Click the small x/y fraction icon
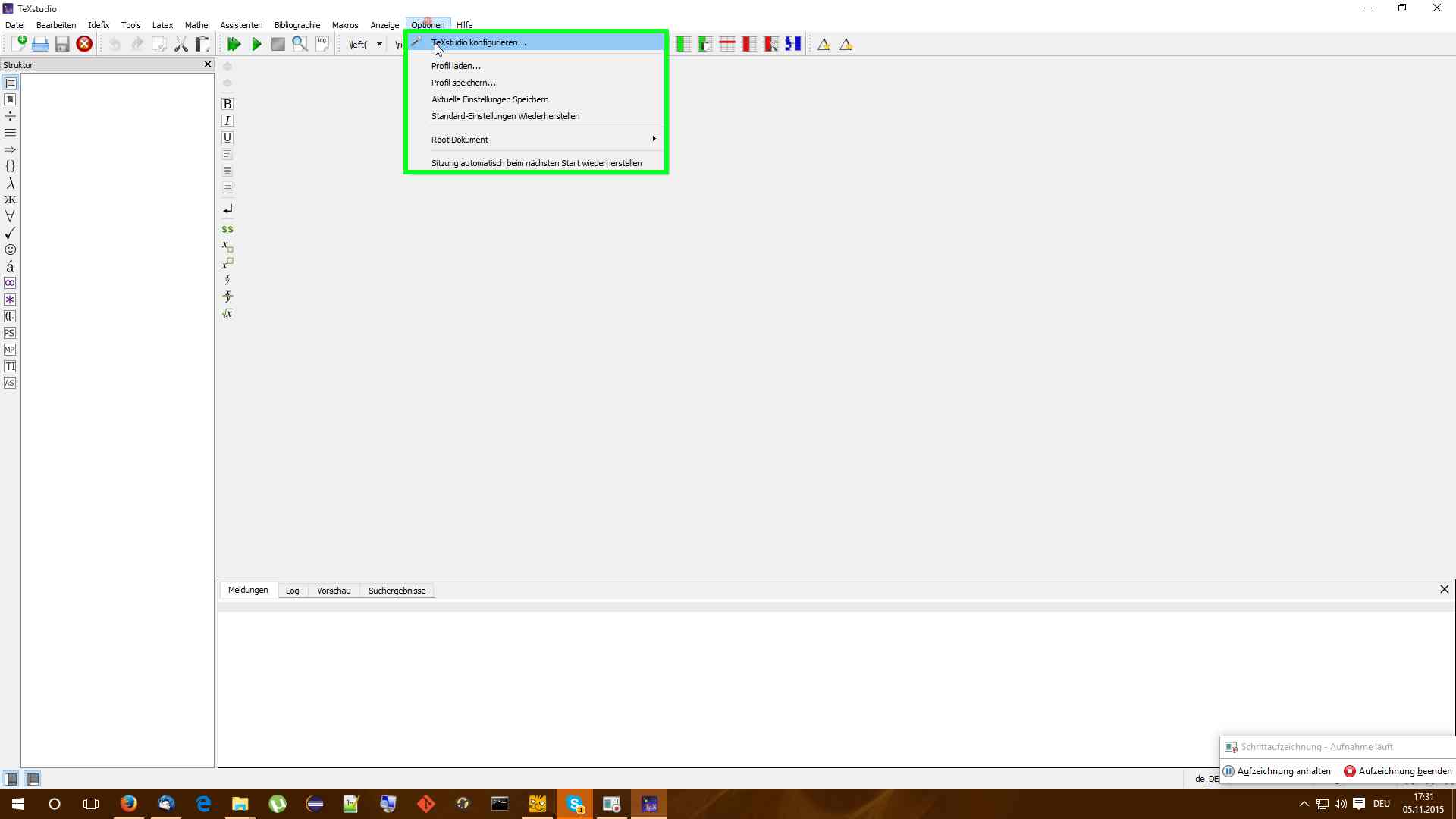This screenshot has width=1456, height=819. point(227,280)
